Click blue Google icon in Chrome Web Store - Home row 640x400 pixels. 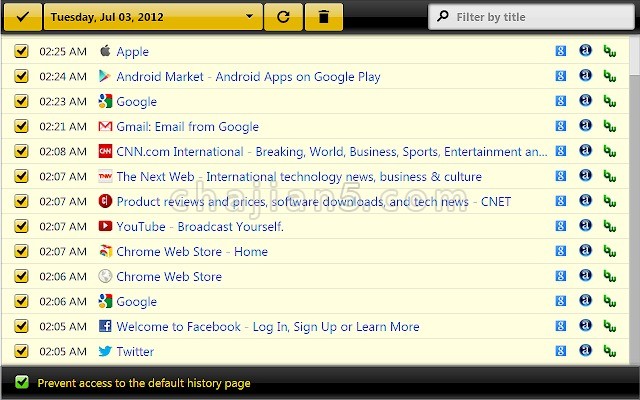pos(561,251)
